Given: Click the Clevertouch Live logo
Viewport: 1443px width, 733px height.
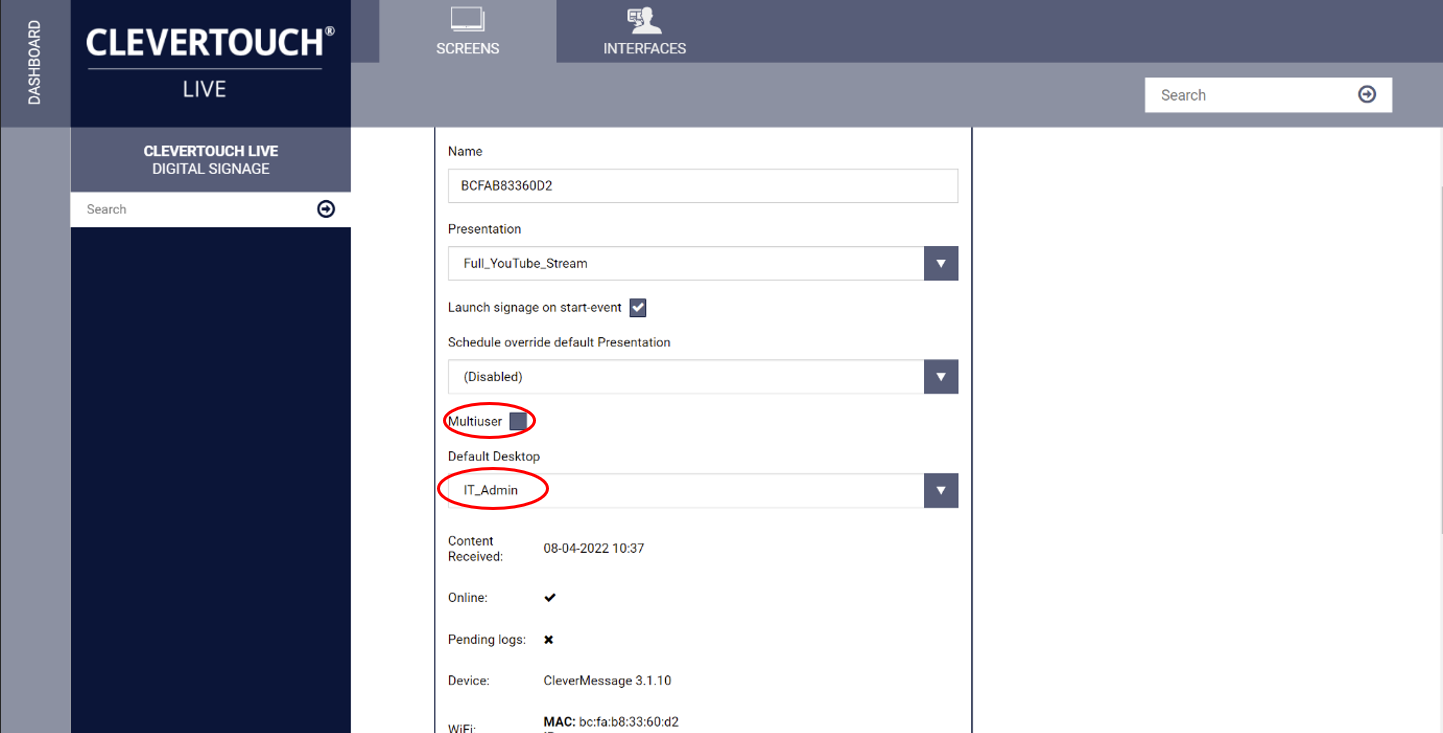Looking at the screenshot, I should pyautogui.click(x=210, y=62).
